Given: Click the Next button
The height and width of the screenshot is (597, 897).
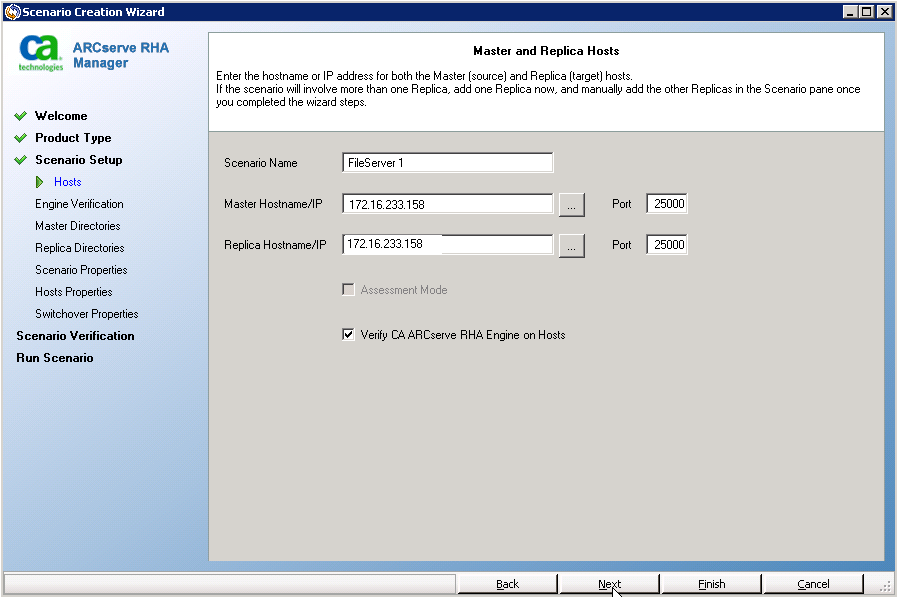Looking at the screenshot, I should tap(609, 583).
